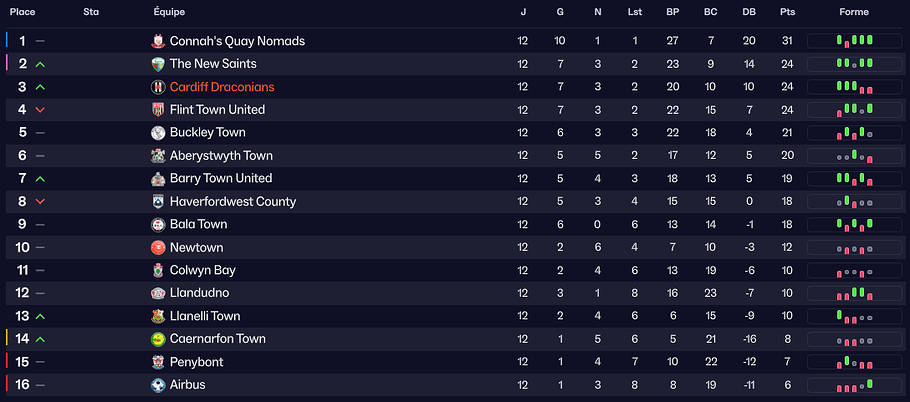
Task: Click The New Saints club crest
Action: [x=158, y=64]
